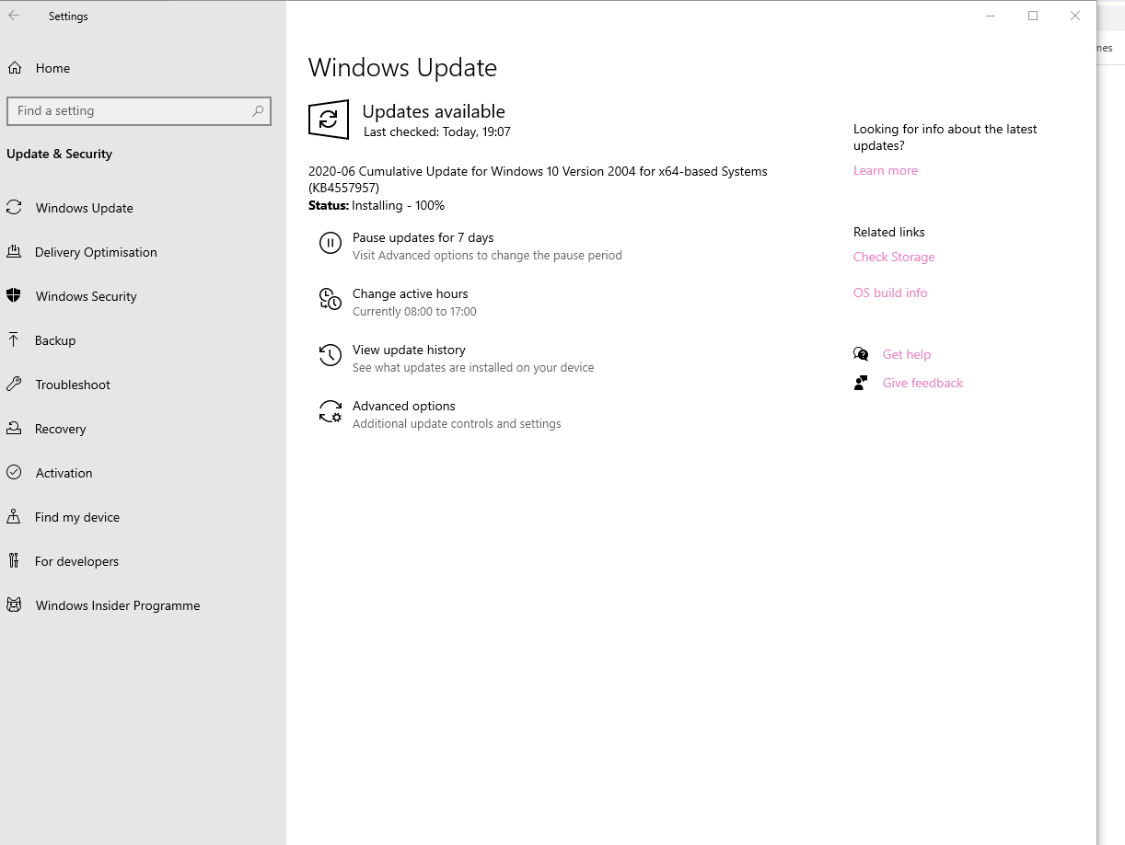Open the Check Storage link
The width and height of the screenshot is (1125, 845).
pyautogui.click(x=894, y=257)
